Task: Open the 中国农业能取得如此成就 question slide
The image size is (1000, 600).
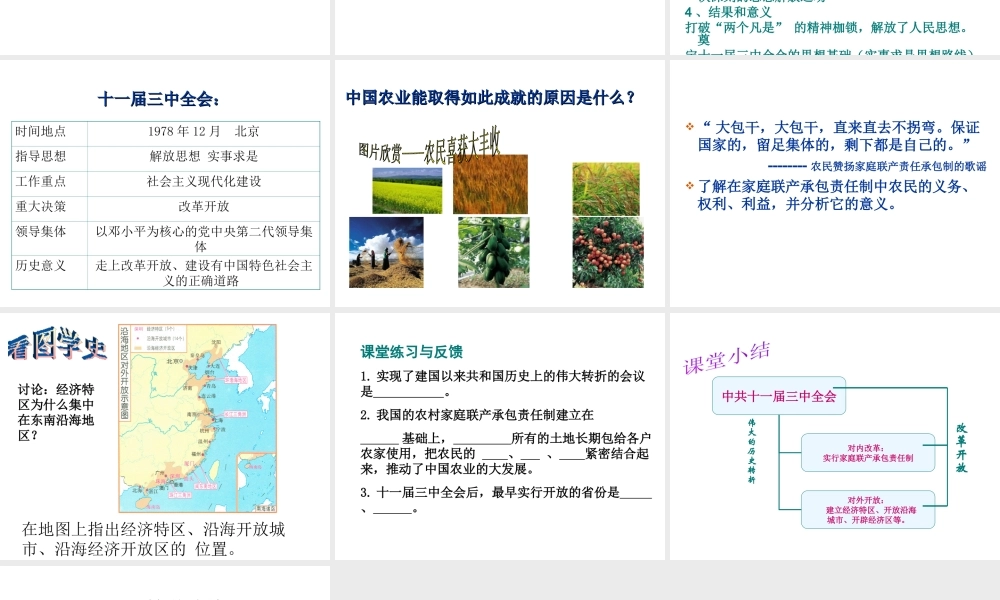Action: [499, 184]
